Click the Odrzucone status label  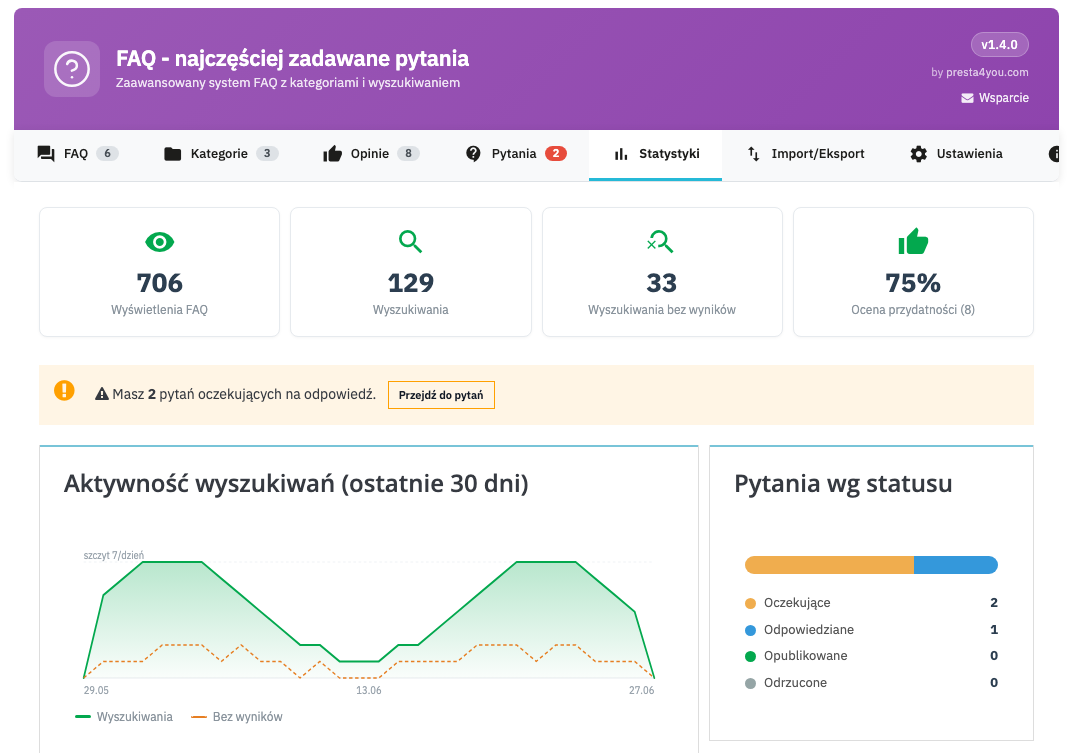click(x=795, y=683)
